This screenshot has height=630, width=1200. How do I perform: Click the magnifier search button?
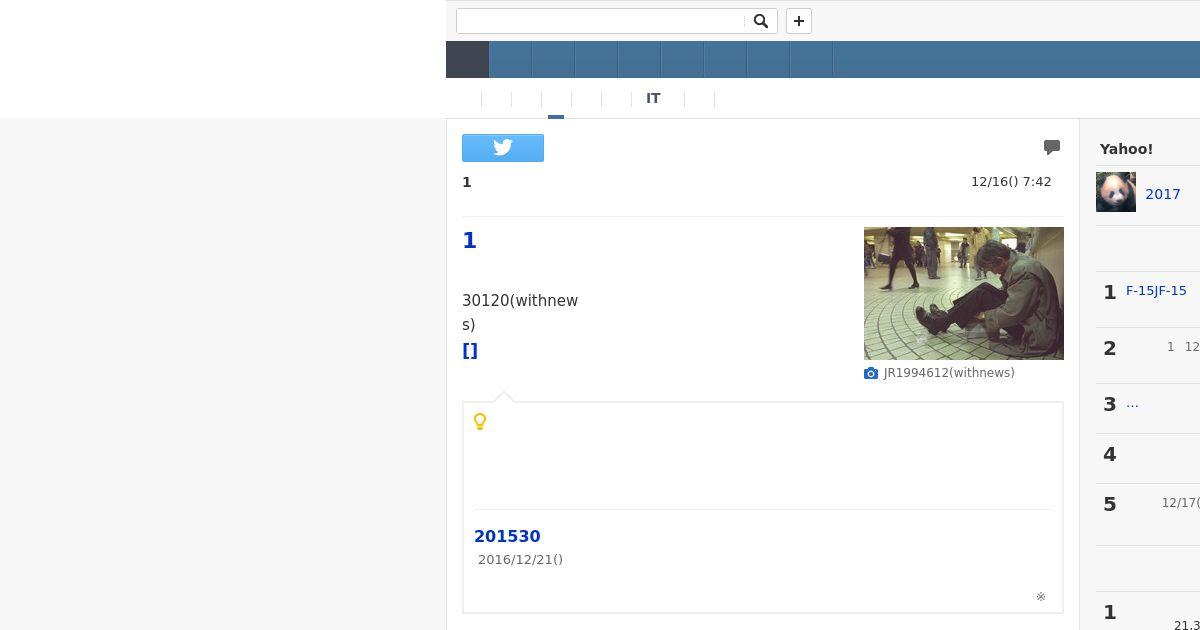click(761, 21)
